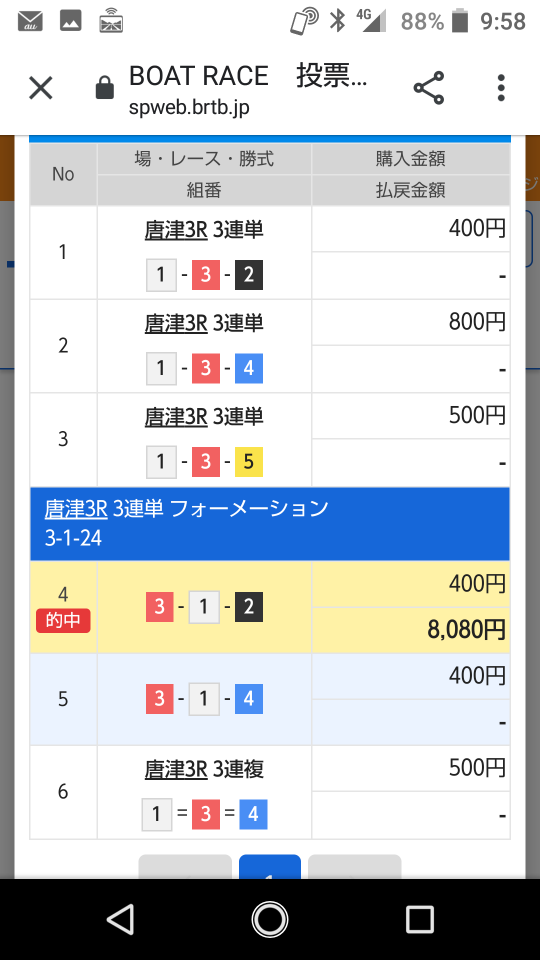
Task: Tap the Android back navigation triangle
Action: pyautogui.click(x=120, y=920)
